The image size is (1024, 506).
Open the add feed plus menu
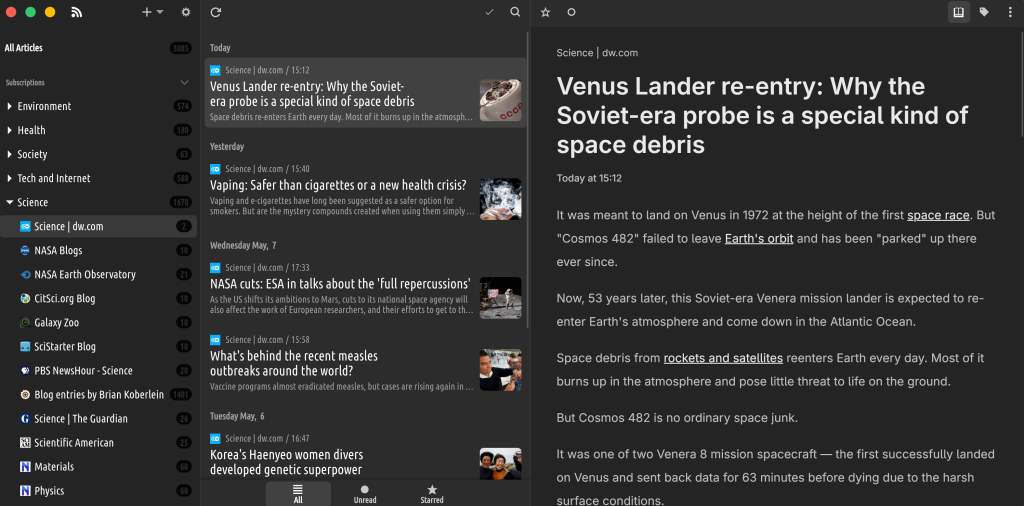152,12
